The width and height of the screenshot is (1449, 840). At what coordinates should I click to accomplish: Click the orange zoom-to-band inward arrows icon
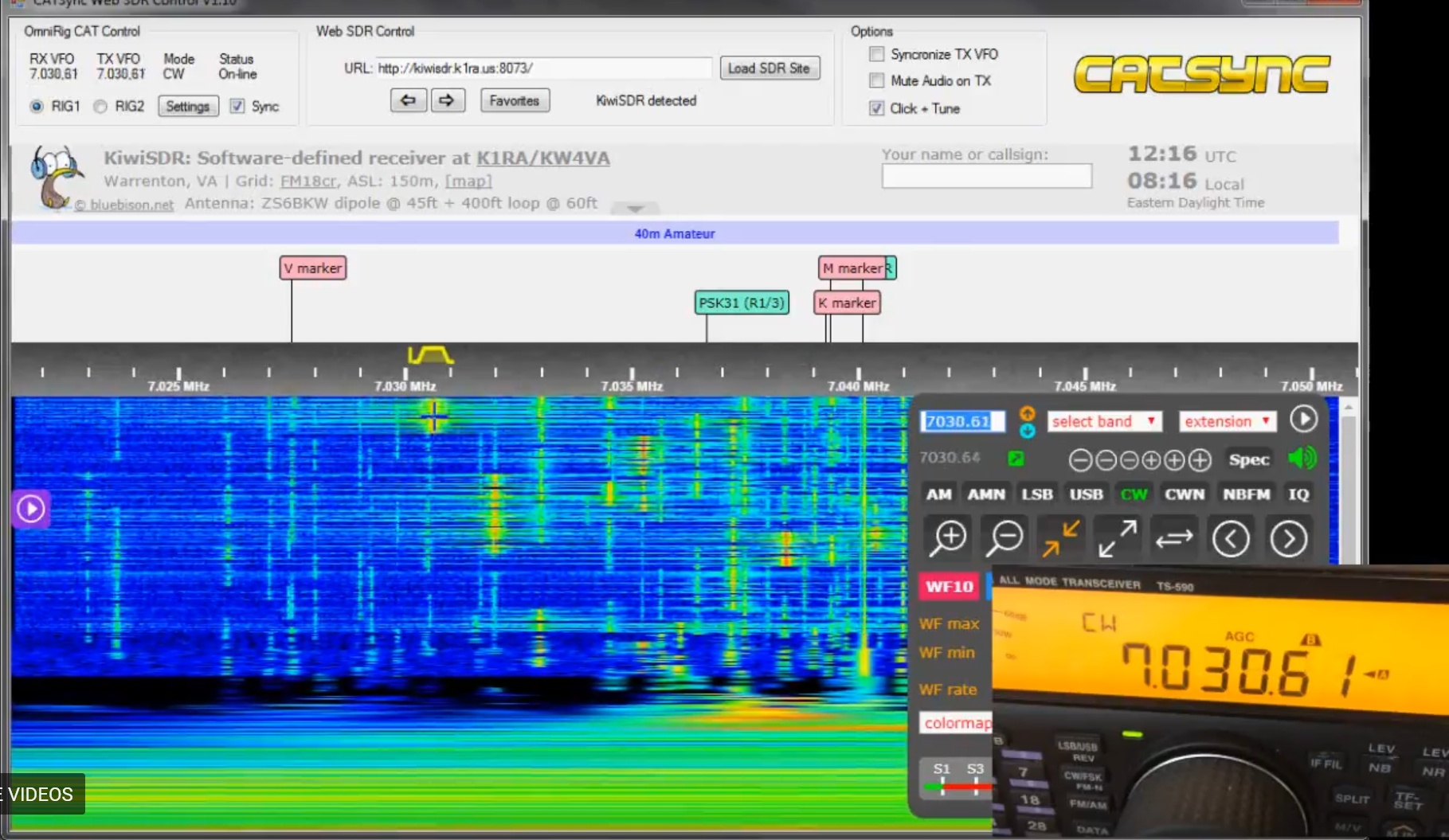tap(1061, 538)
